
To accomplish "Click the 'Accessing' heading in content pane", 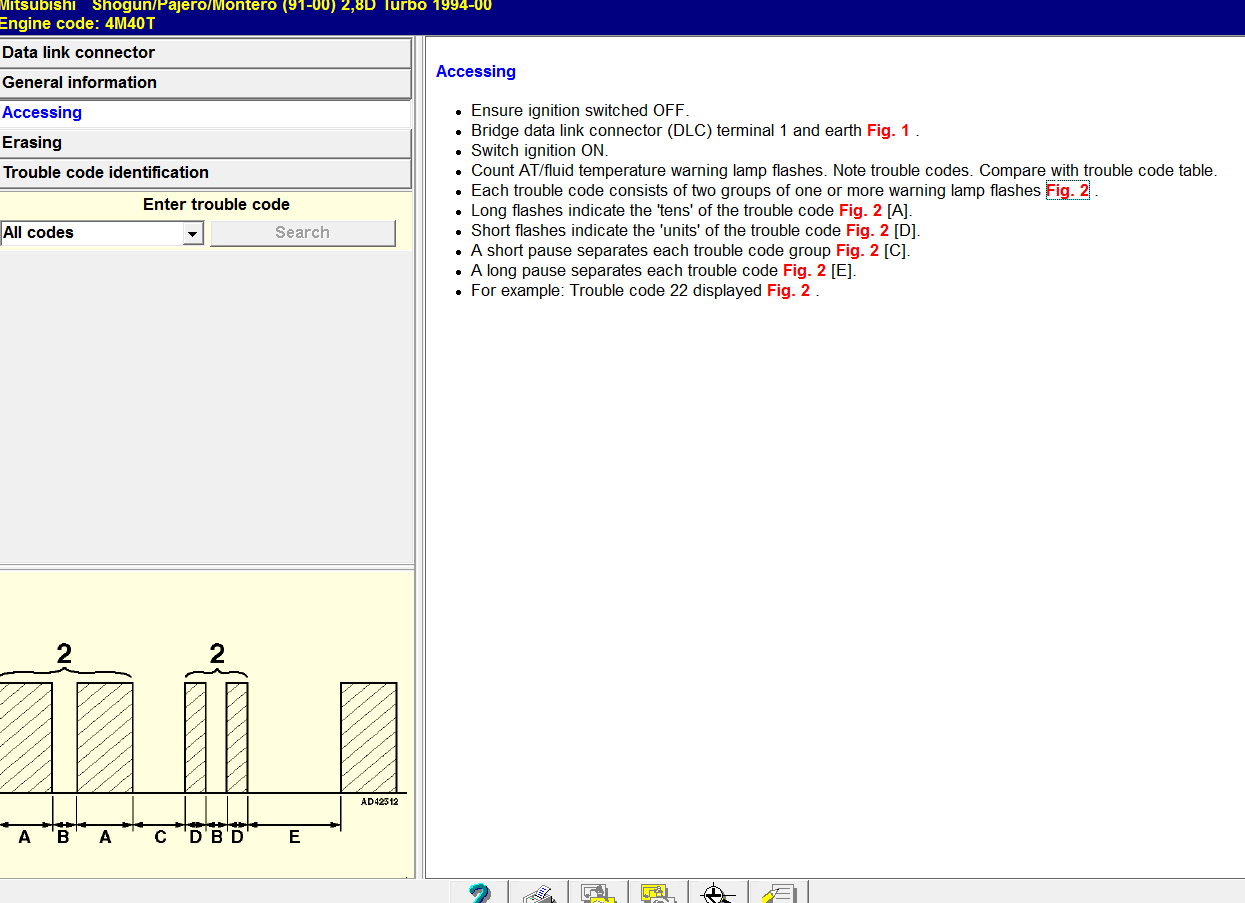I will pyautogui.click(x=476, y=72).
